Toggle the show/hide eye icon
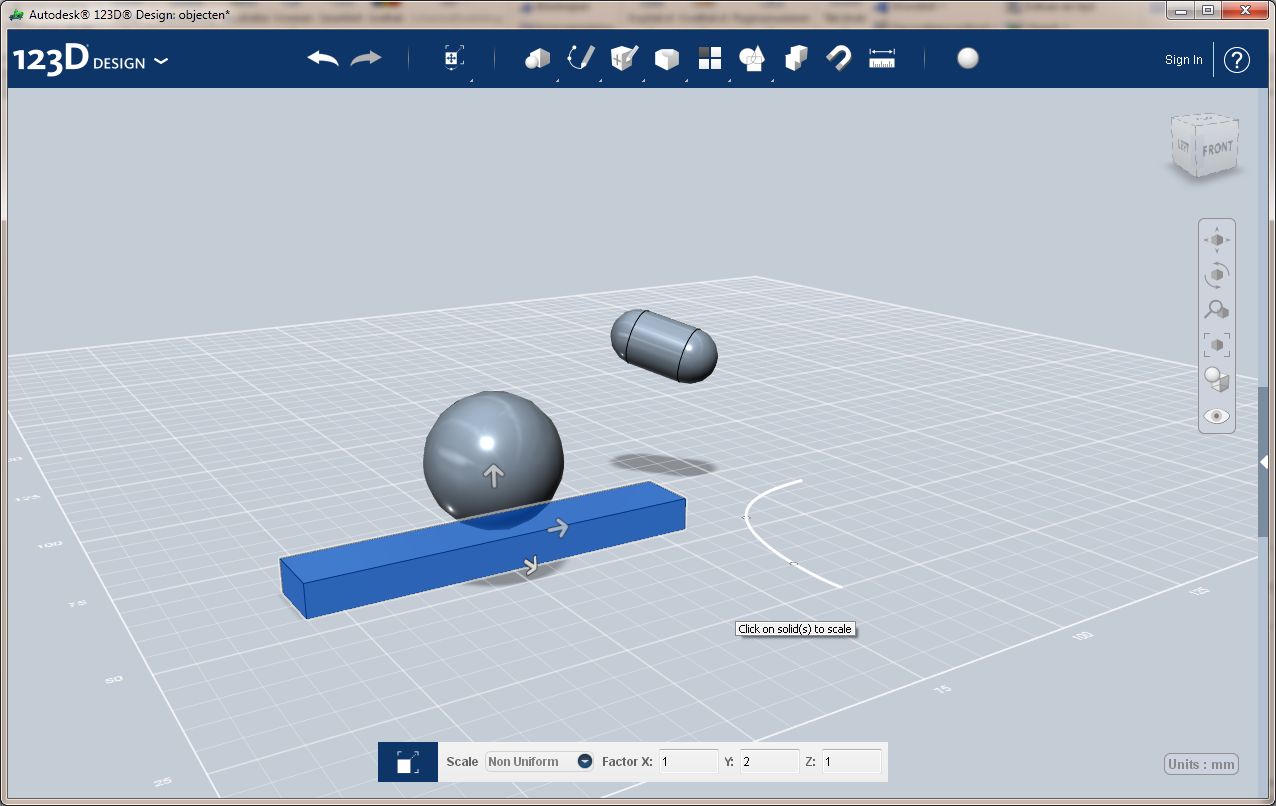The height and width of the screenshot is (806, 1276). (x=1217, y=416)
